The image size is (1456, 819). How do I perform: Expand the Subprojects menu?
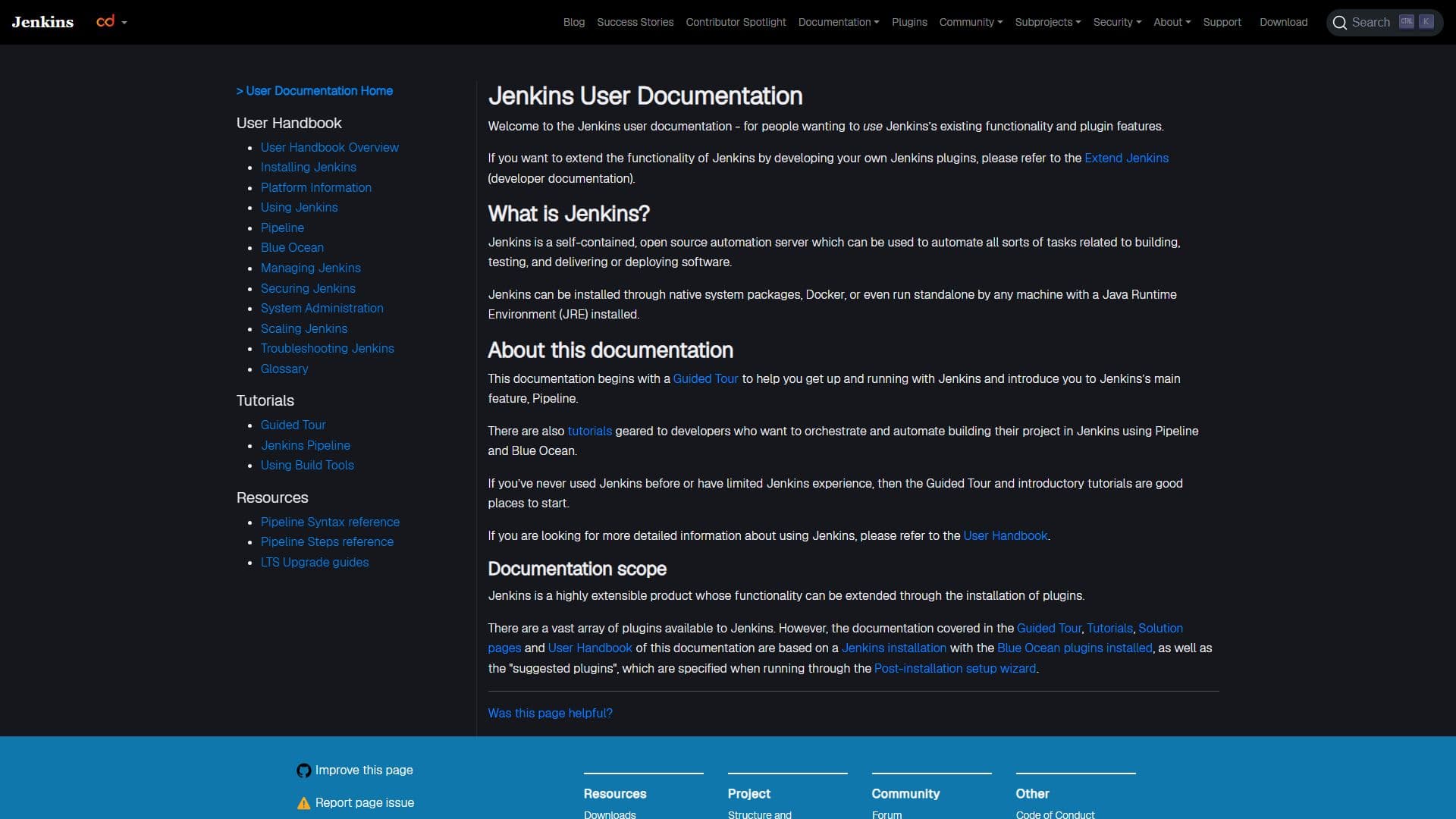[x=1048, y=22]
